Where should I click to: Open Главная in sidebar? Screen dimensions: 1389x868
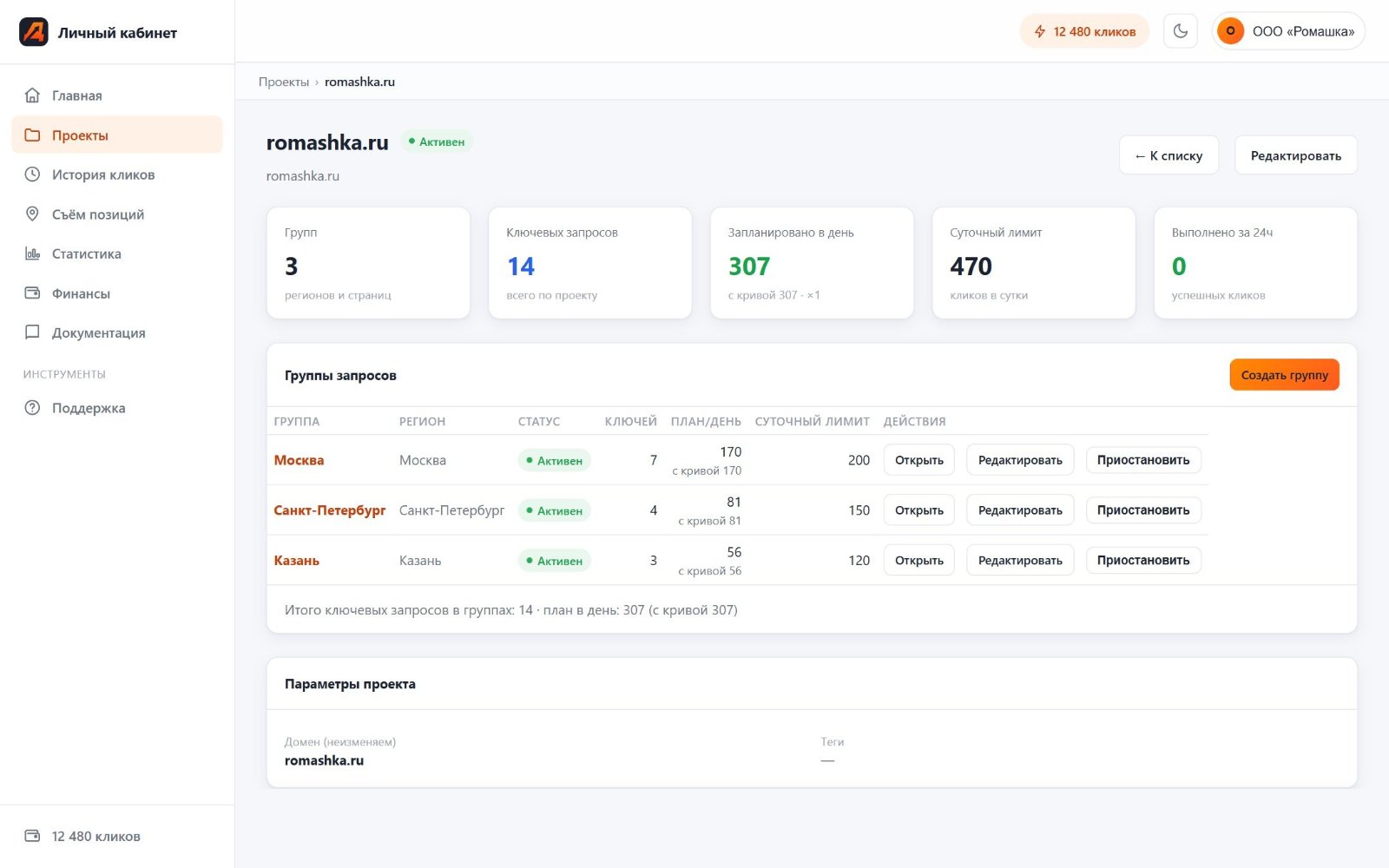tap(117, 95)
